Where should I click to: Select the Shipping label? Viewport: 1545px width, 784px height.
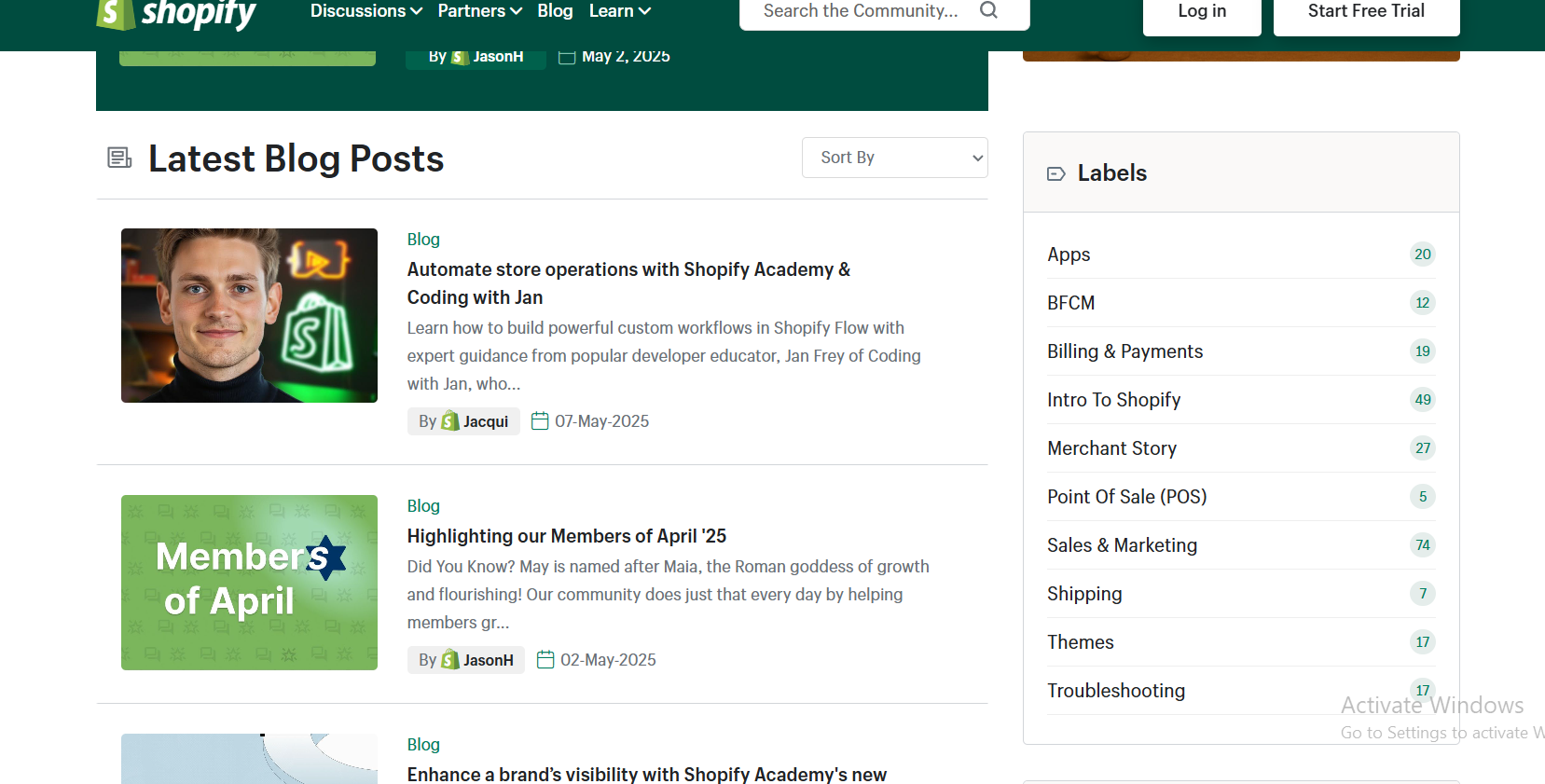(1084, 594)
